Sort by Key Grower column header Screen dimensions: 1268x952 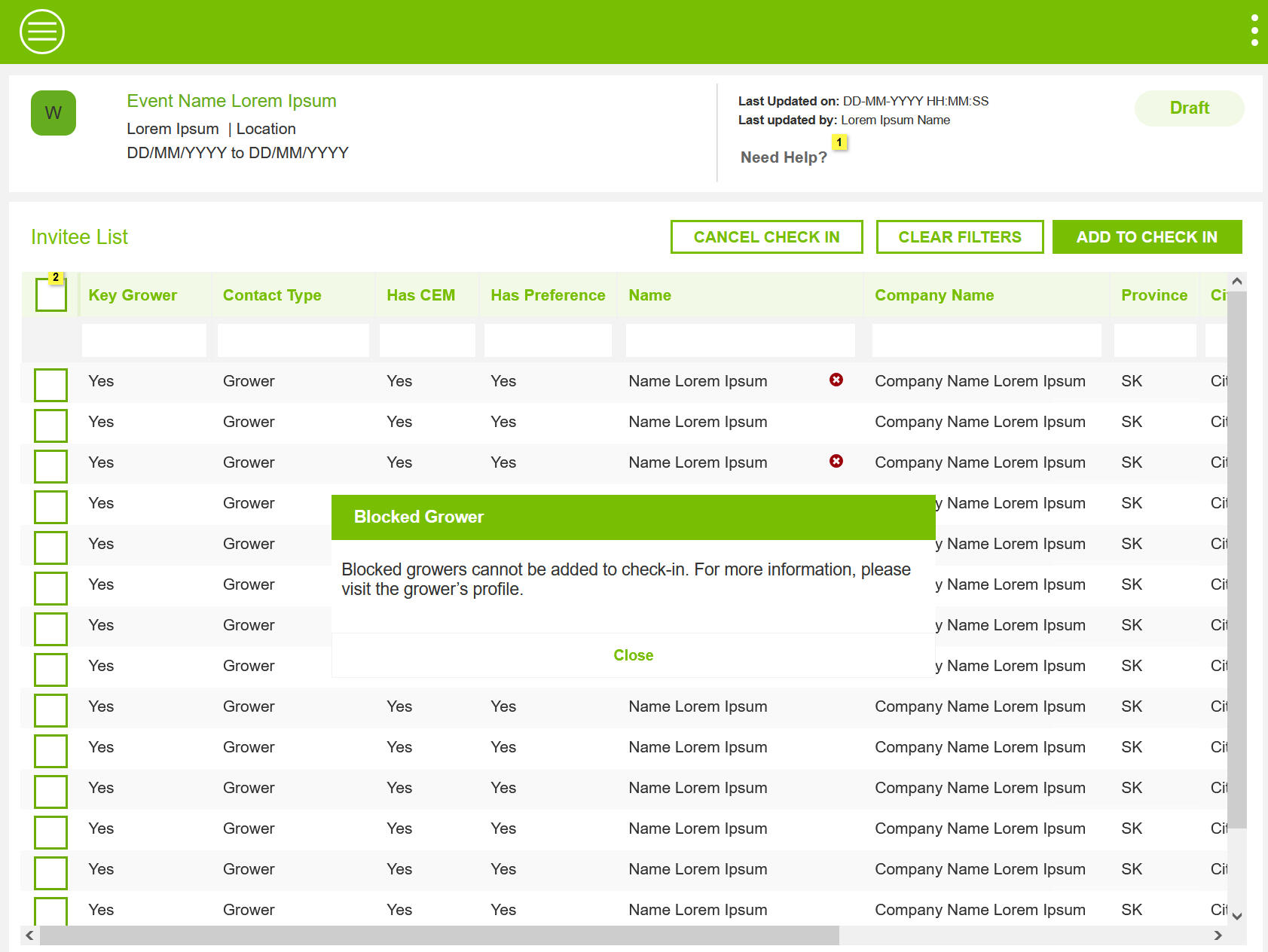click(133, 295)
